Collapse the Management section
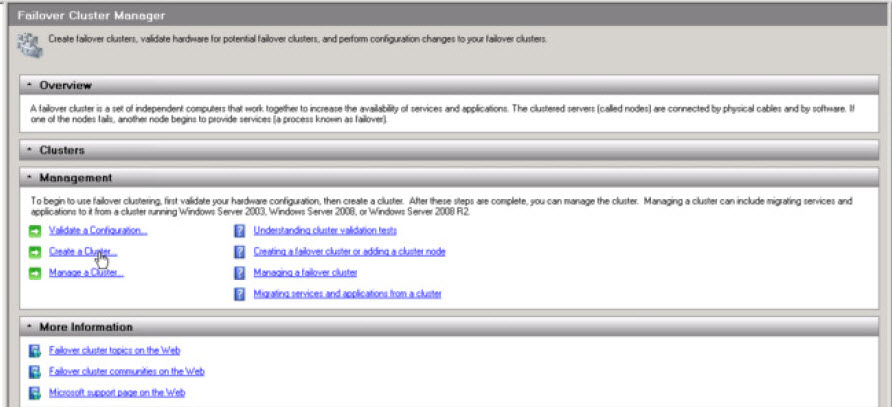892x407 pixels. pyautogui.click(x=30, y=178)
